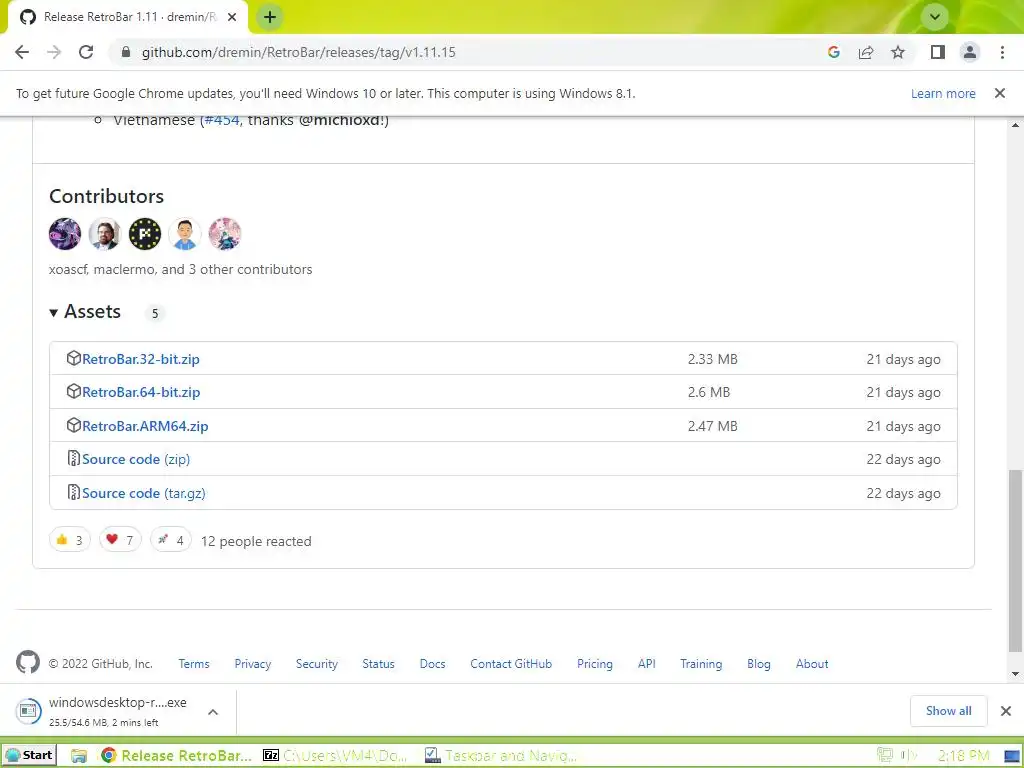1024x768 pixels.
Task: Open the Status footer link
Action: tap(379, 664)
